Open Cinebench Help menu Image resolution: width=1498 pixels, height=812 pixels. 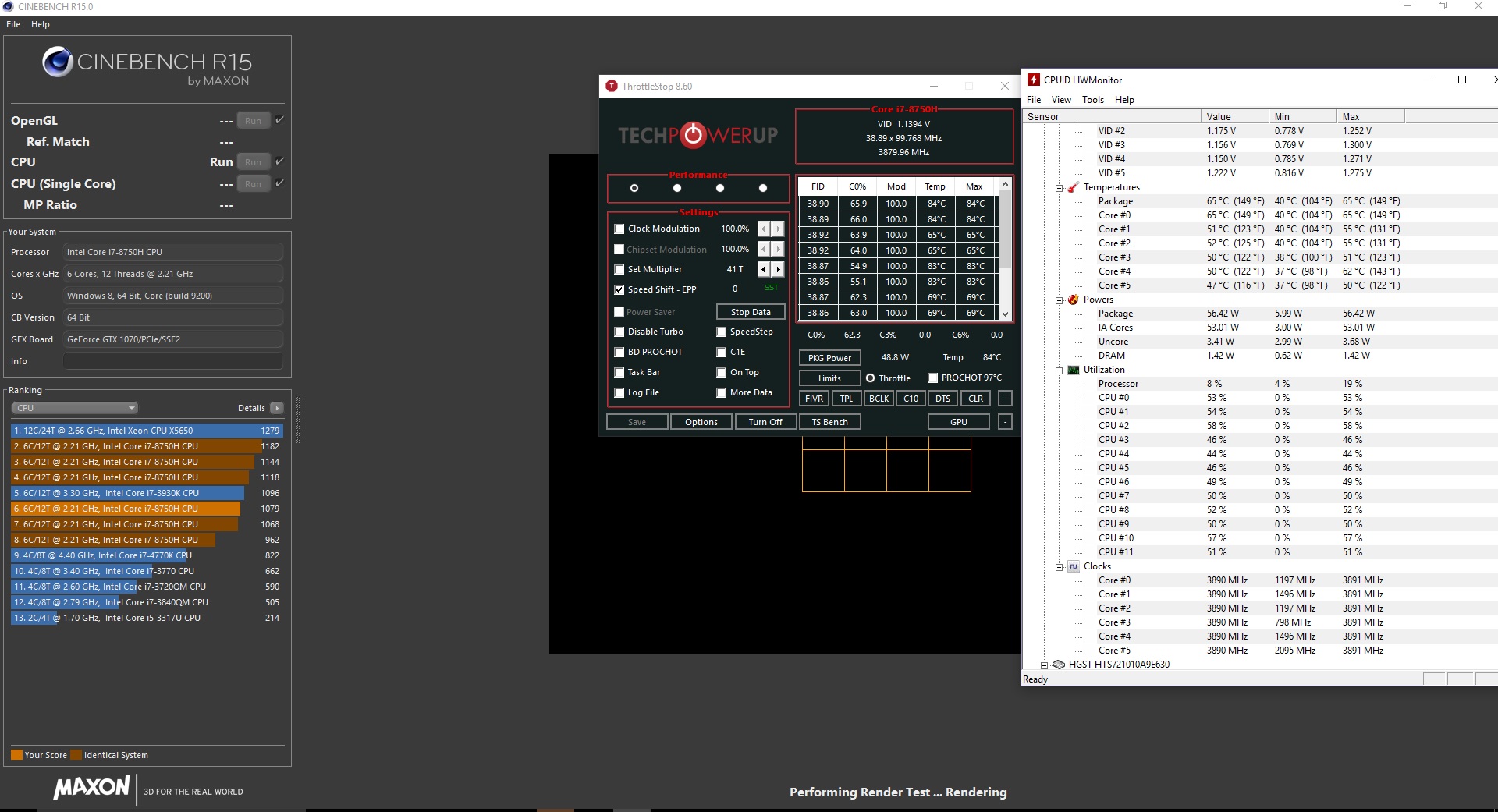[41, 24]
